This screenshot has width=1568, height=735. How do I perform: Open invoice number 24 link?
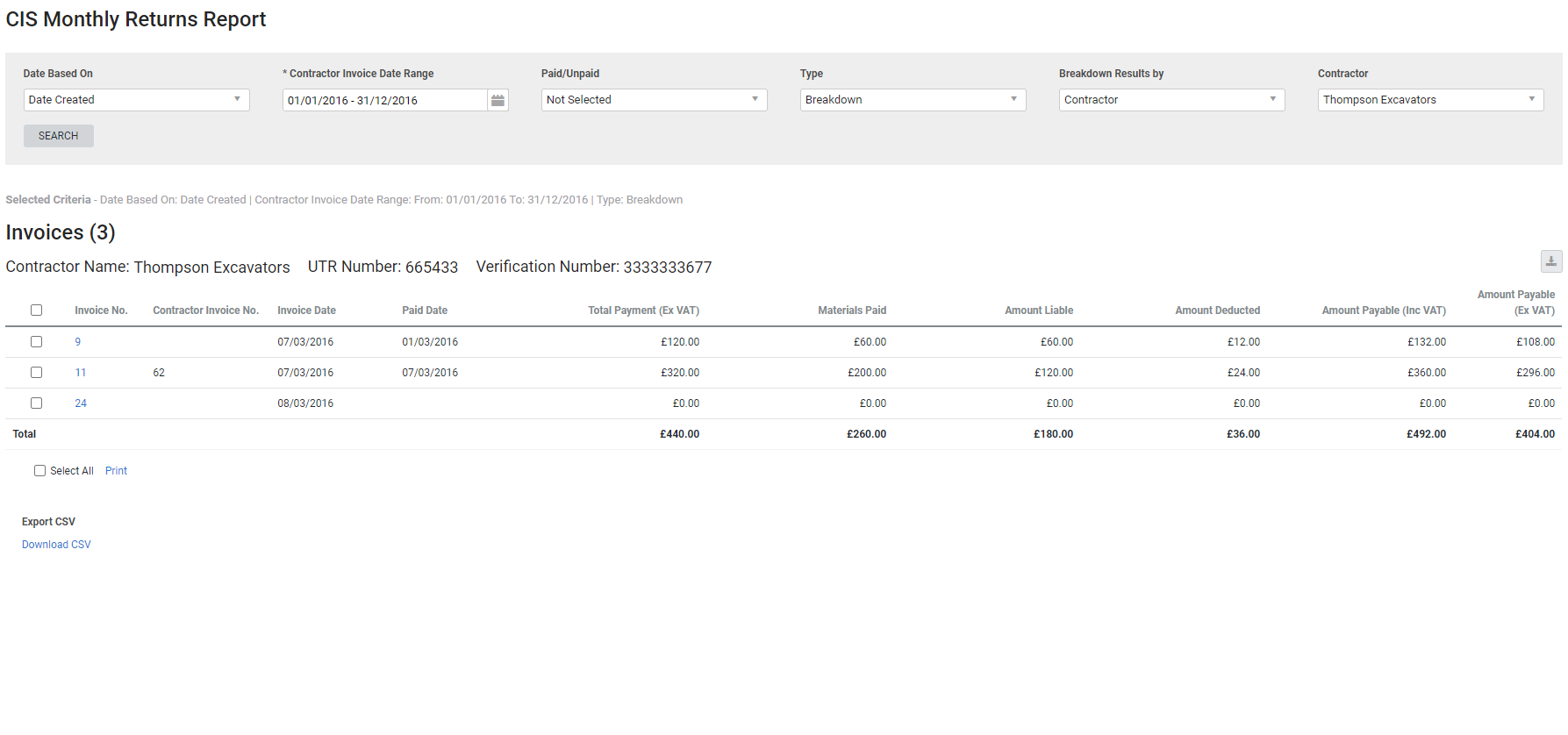[81, 403]
